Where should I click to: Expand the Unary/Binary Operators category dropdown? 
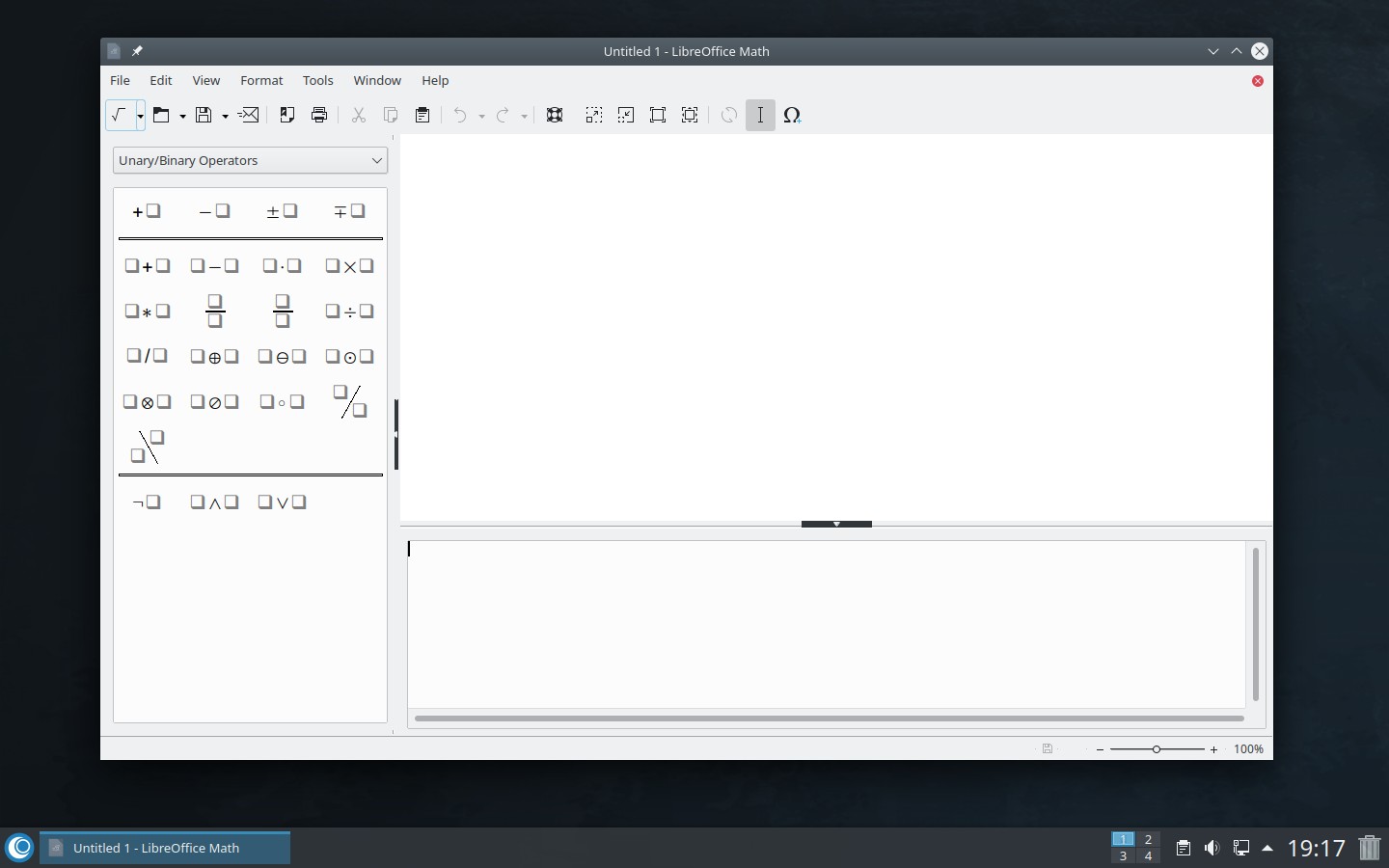pyautogui.click(x=376, y=160)
